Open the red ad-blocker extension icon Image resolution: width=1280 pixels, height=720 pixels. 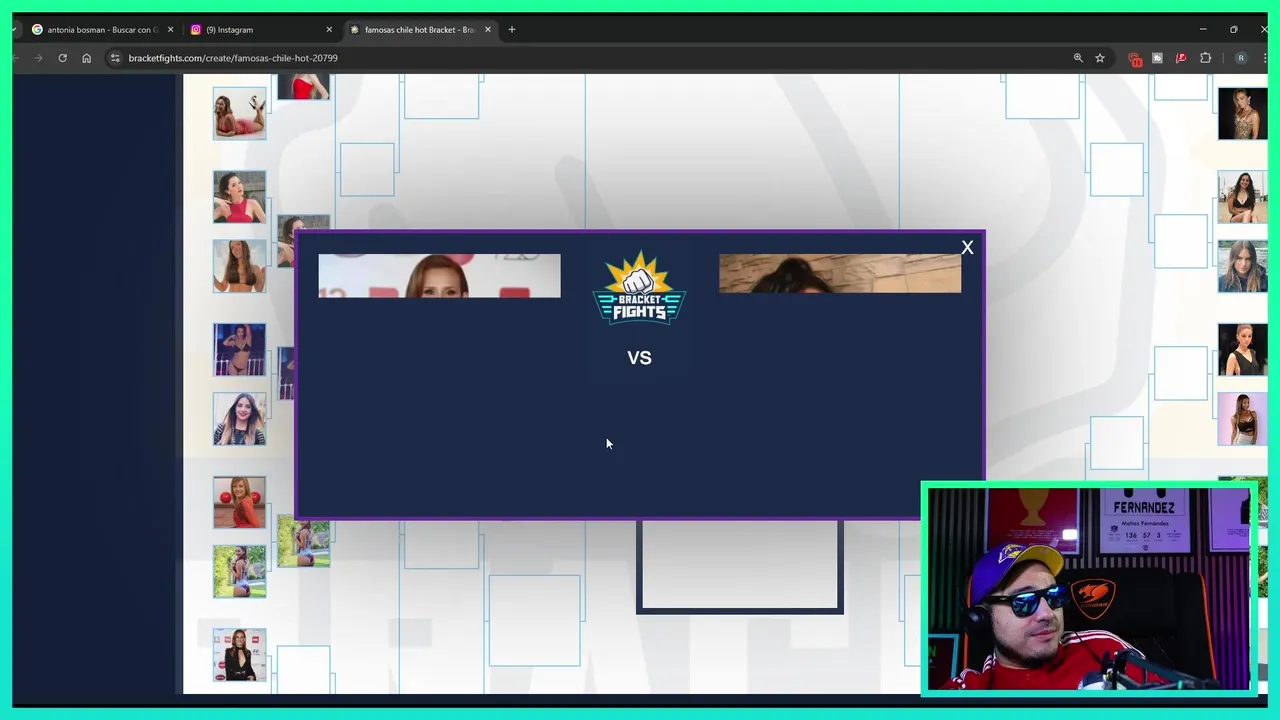(1135, 59)
